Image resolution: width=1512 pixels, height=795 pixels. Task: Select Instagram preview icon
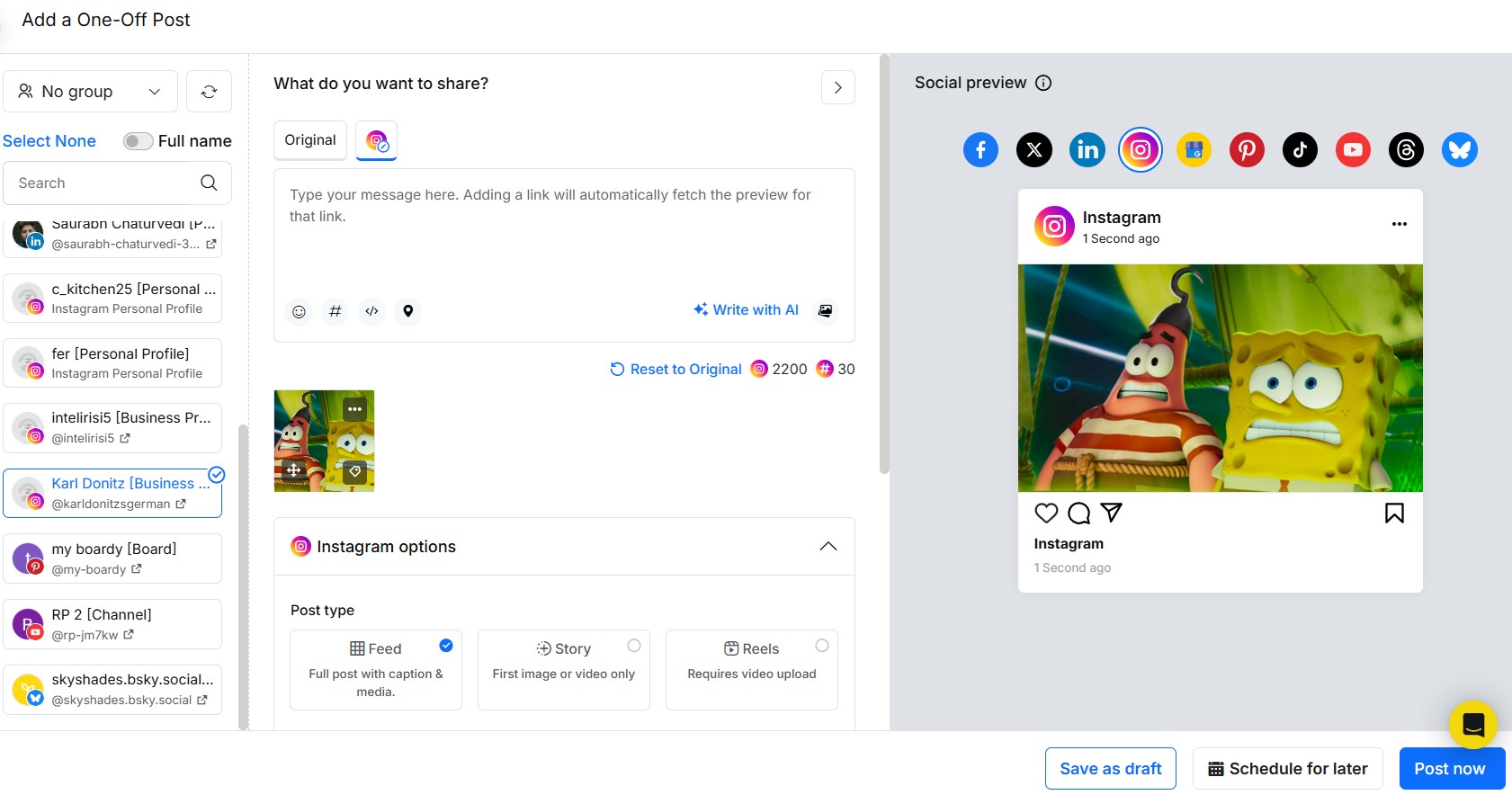coord(1141,149)
